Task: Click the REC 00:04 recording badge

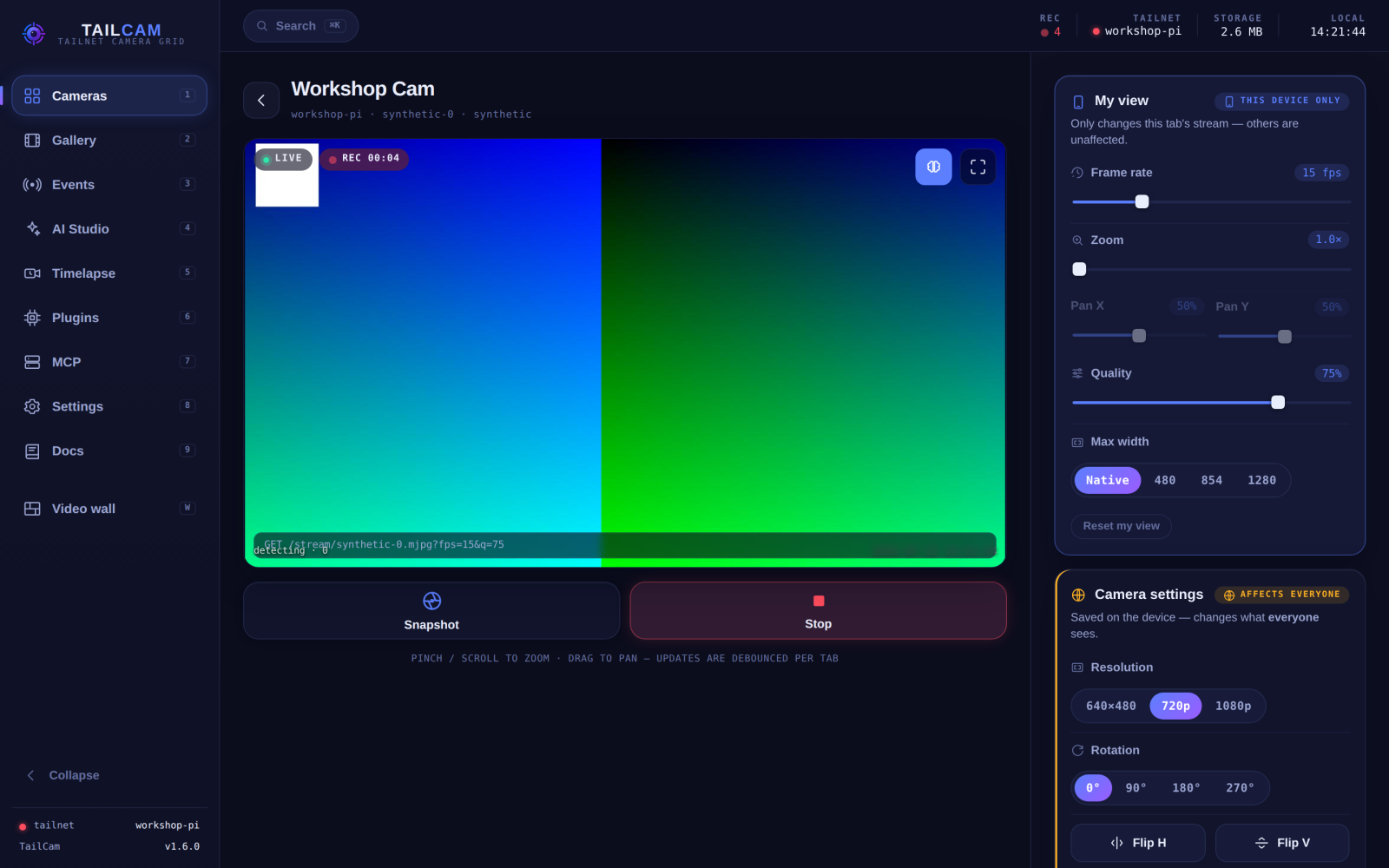Action: point(365,159)
